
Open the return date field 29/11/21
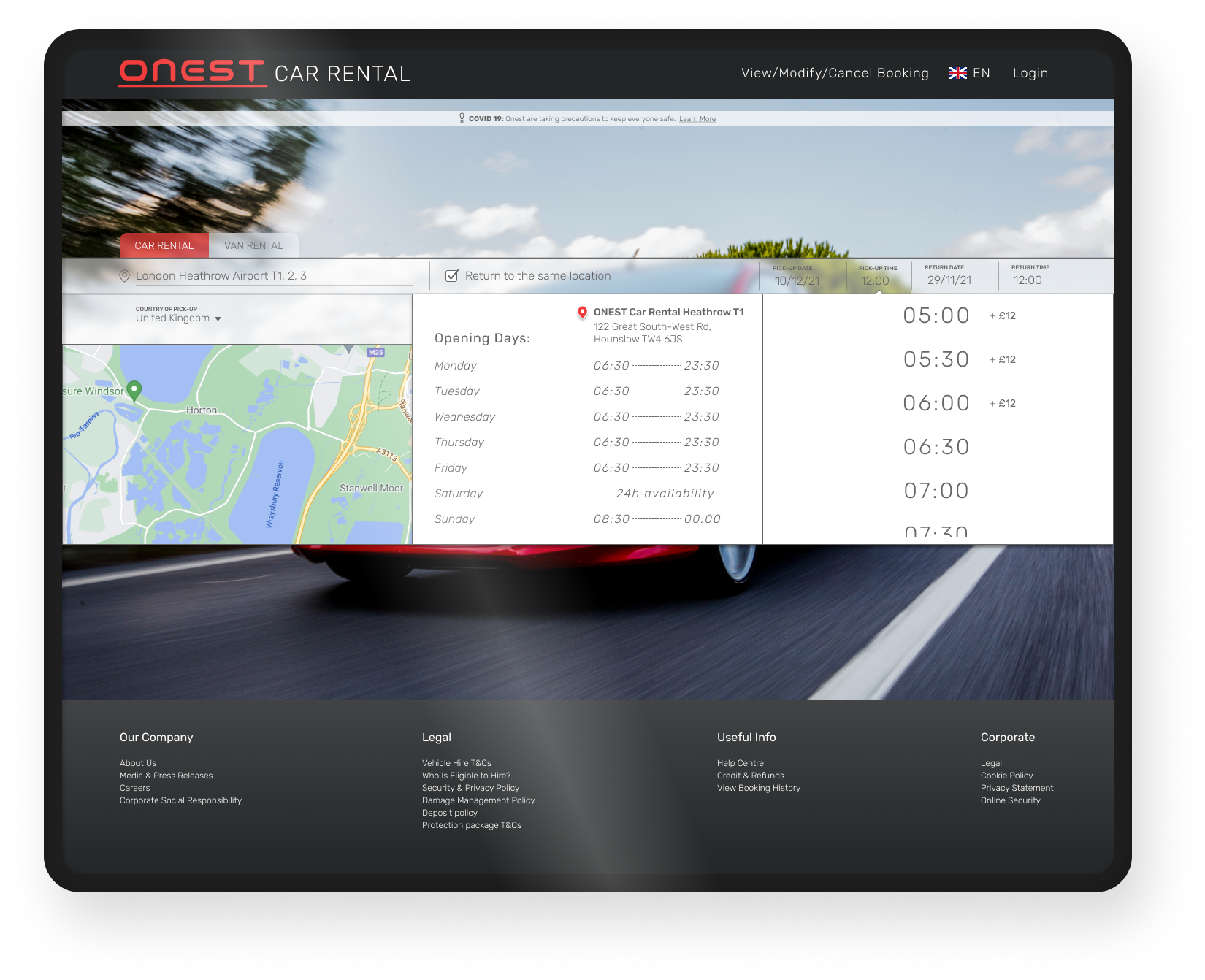(949, 275)
